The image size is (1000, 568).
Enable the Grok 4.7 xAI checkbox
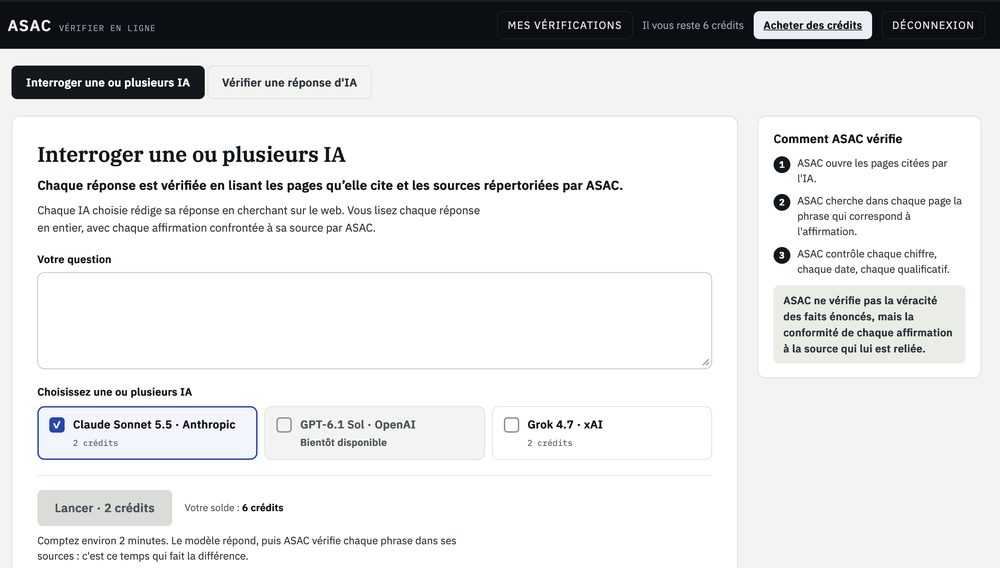[511, 425]
